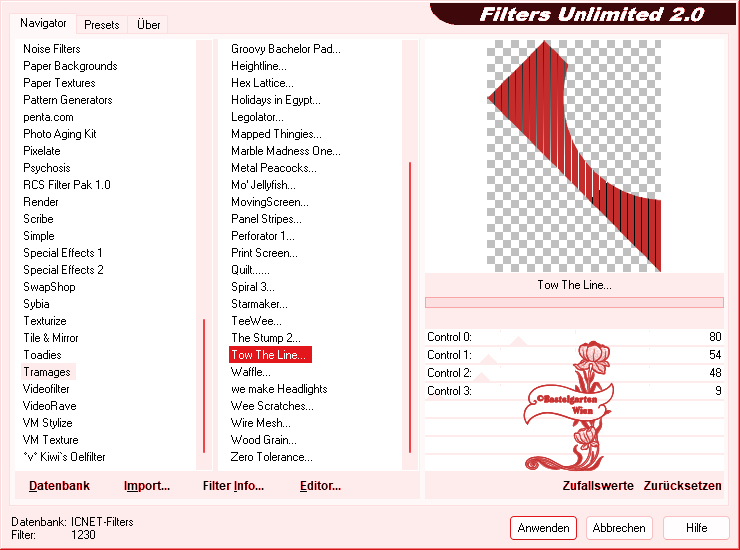Select Videofilter category
Screen dimensions: 740x550
(46, 389)
